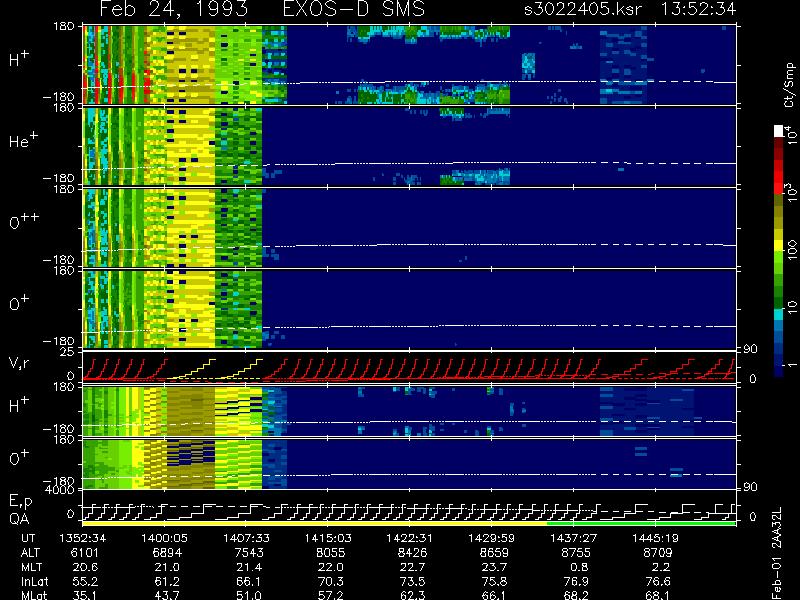Click UT value '1400:05'
Screen dimensions: 800x600
point(164,538)
